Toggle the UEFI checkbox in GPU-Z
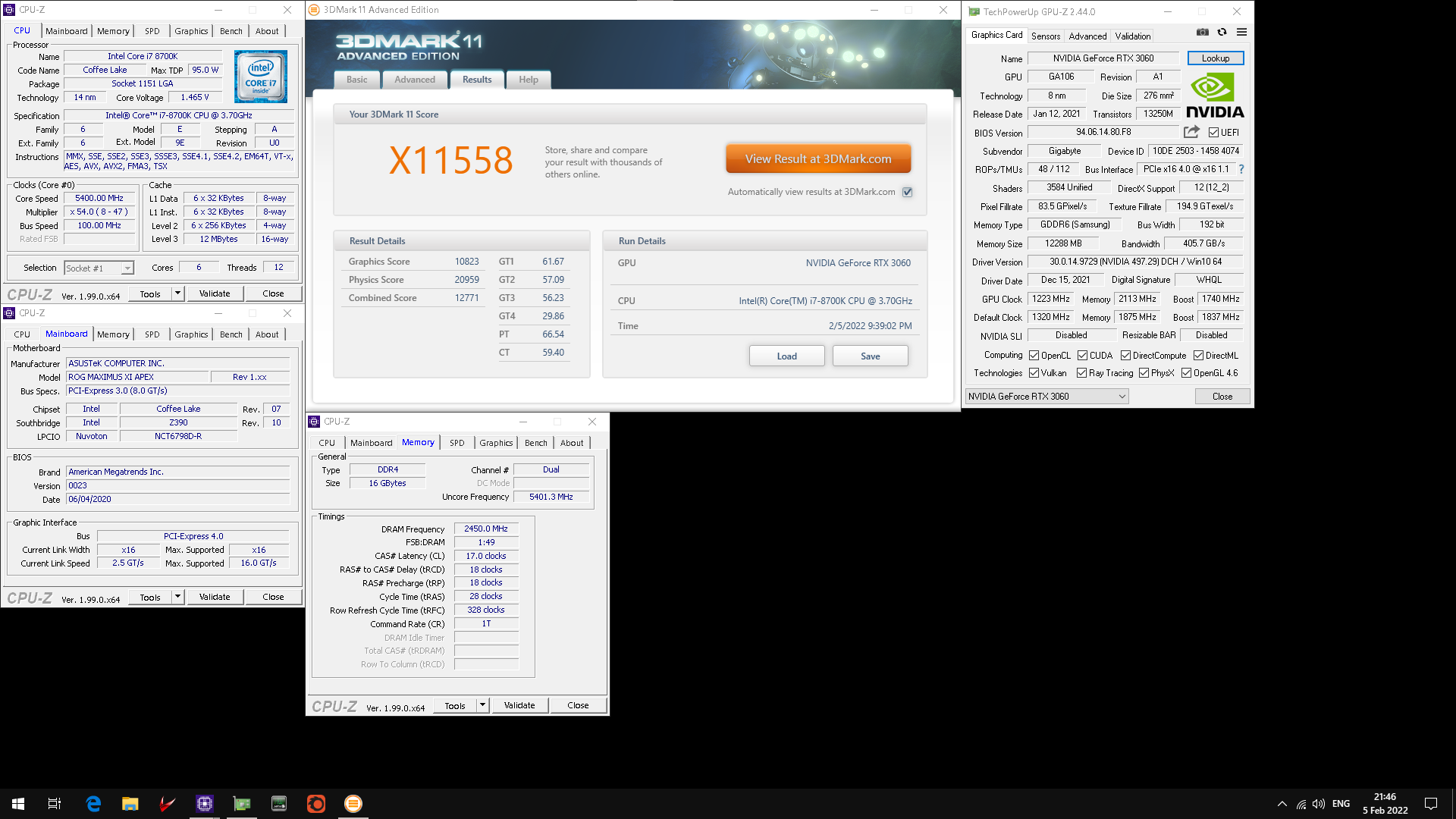The height and width of the screenshot is (819, 1456). pos(1213,133)
